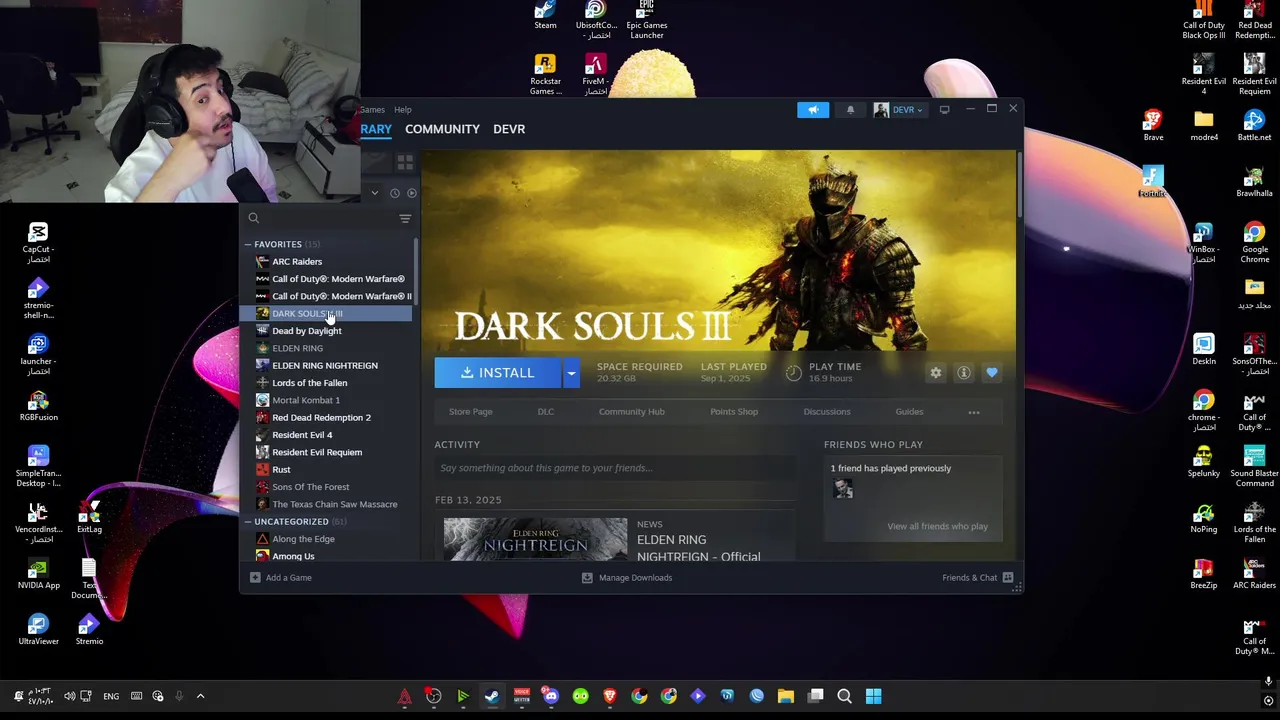Open Discord from the taskbar

(551, 696)
